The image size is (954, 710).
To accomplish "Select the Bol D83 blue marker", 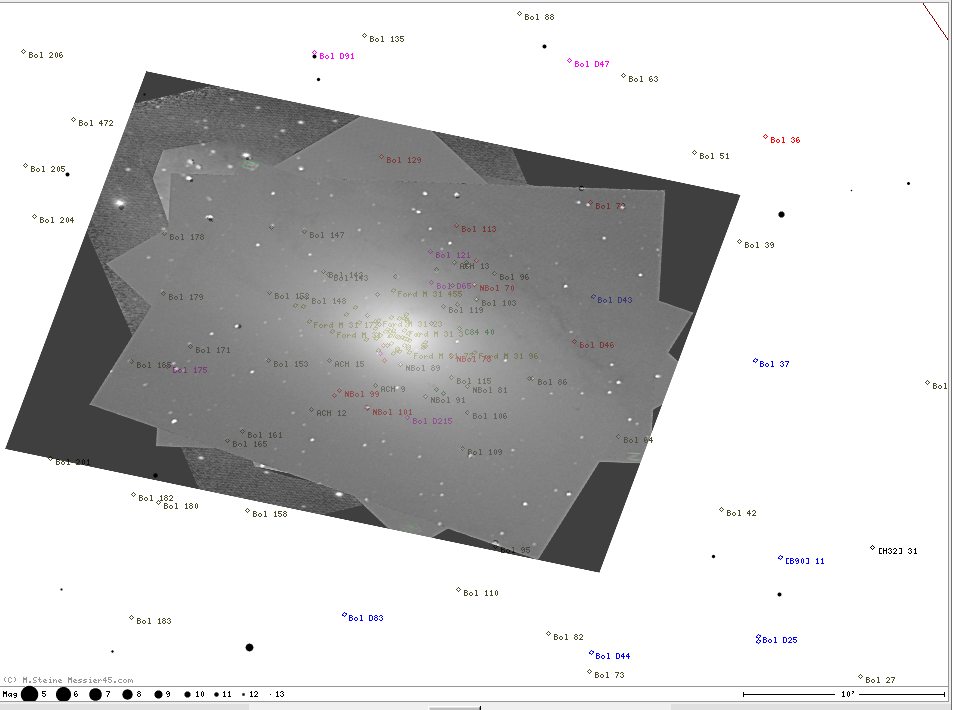I will (344, 615).
